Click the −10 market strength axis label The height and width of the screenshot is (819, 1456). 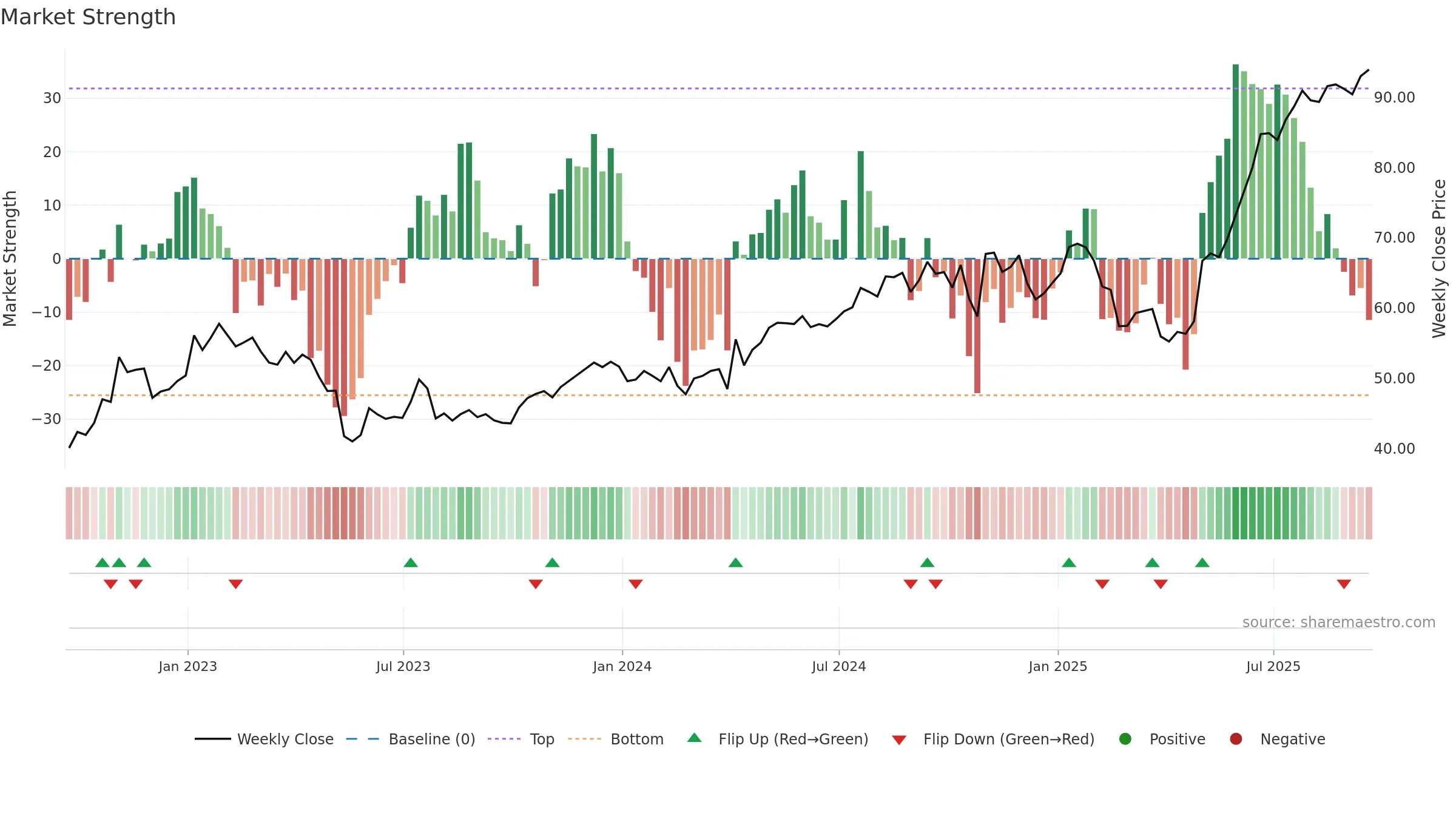pyautogui.click(x=47, y=312)
